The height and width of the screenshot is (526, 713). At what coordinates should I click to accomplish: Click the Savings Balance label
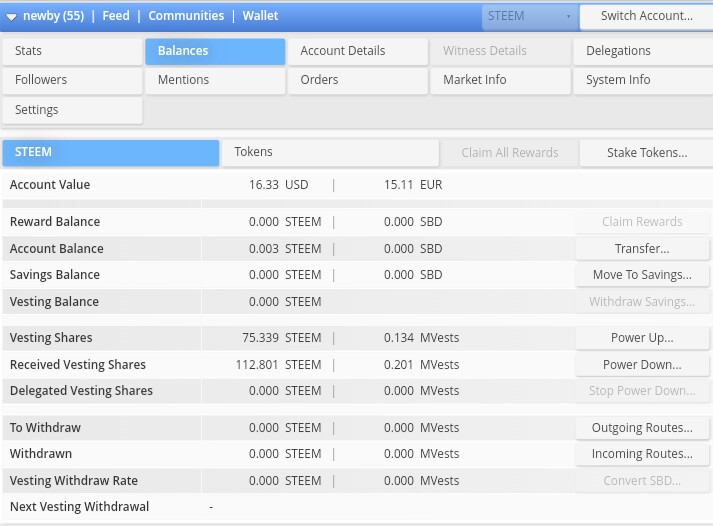pyautogui.click(x=55, y=275)
